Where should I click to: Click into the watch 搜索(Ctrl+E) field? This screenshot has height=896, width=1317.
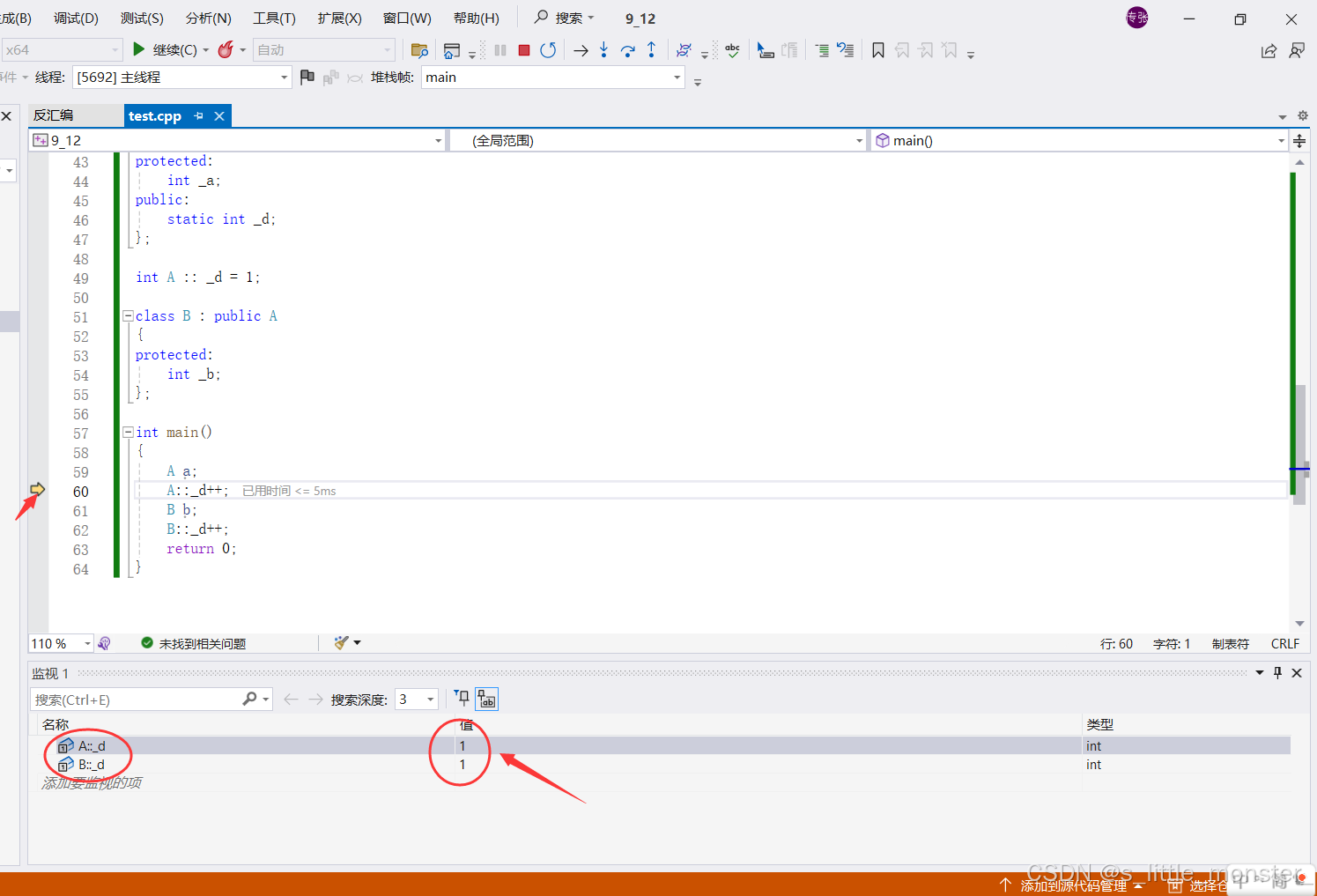[137, 700]
